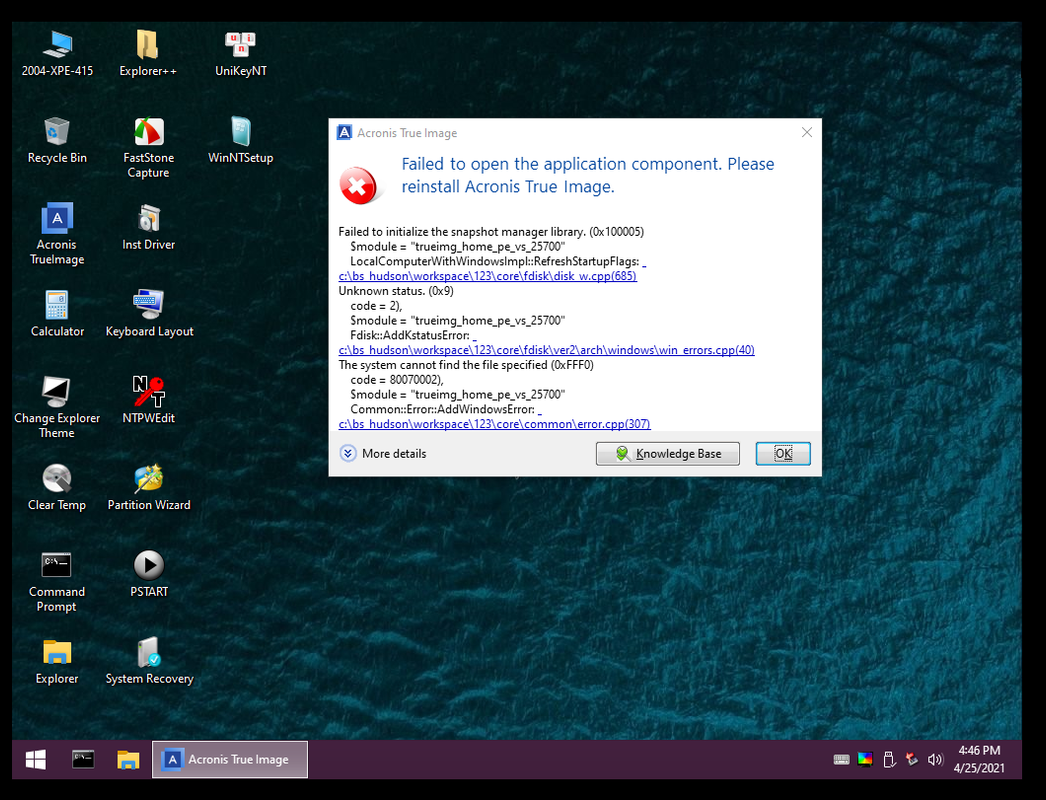
Task: Open the Calculator shortcut
Action: pyautogui.click(x=57, y=314)
